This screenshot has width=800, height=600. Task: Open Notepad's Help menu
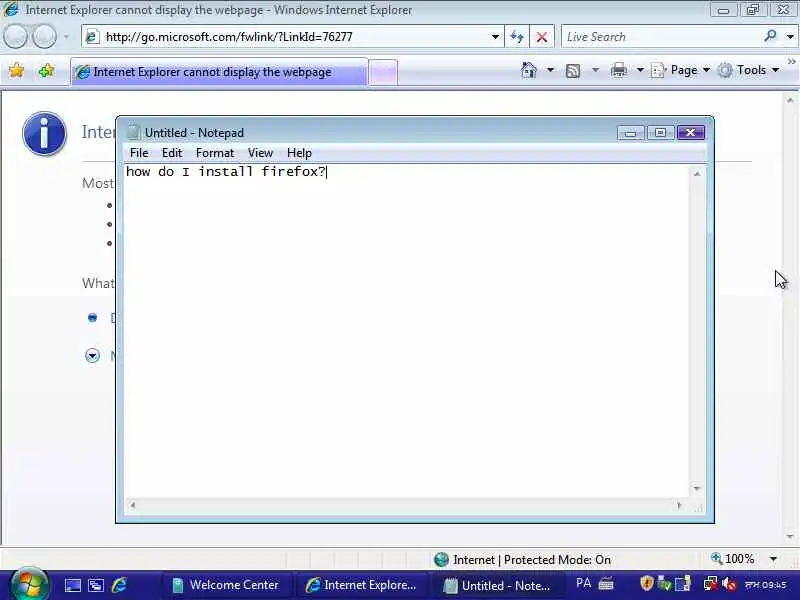299,153
